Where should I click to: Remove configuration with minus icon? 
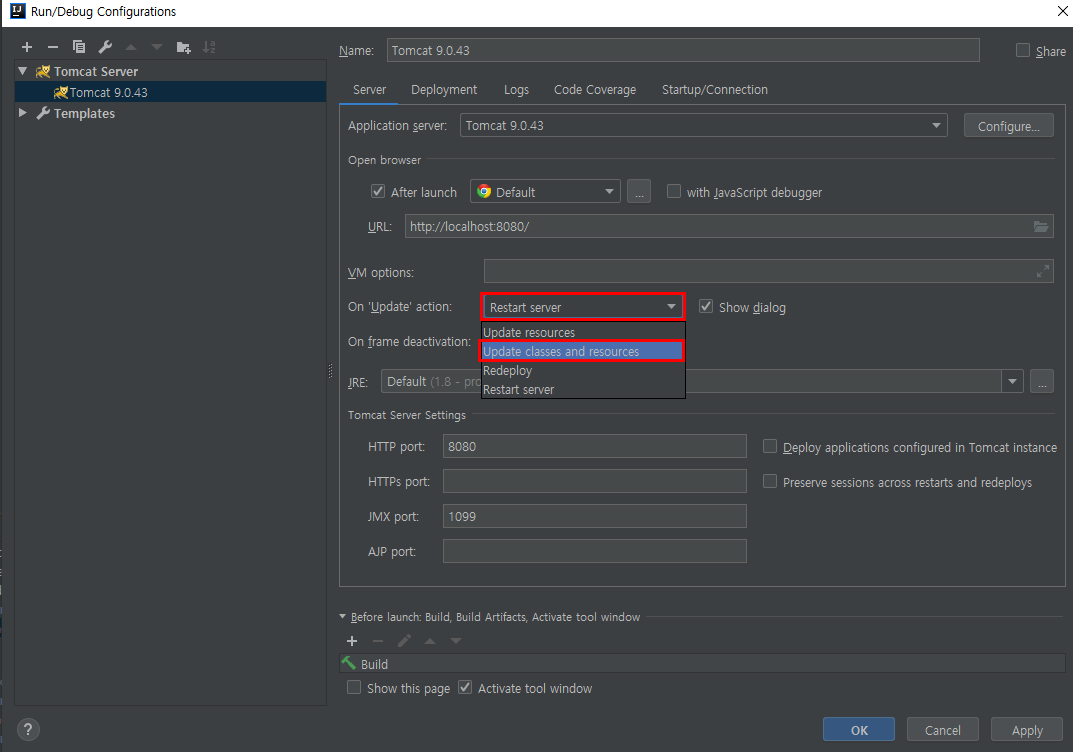53,47
